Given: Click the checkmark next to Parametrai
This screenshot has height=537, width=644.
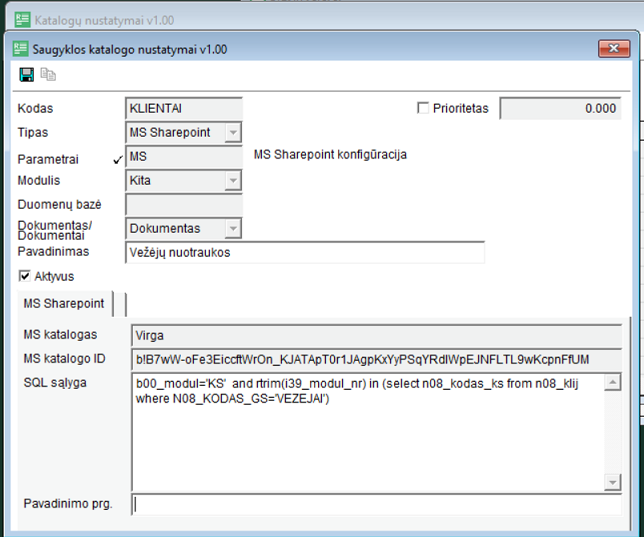Looking at the screenshot, I should (119, 158).
